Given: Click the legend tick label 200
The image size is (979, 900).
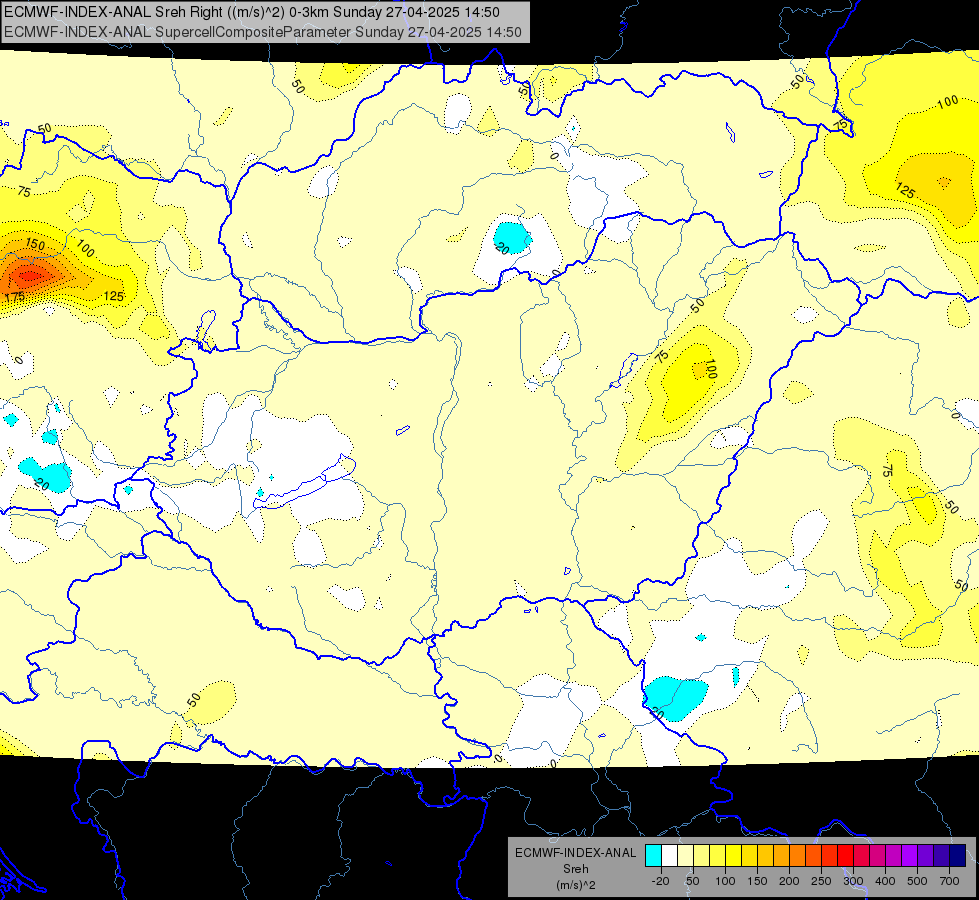Looking at the screenshot, I should pos(789,881).
